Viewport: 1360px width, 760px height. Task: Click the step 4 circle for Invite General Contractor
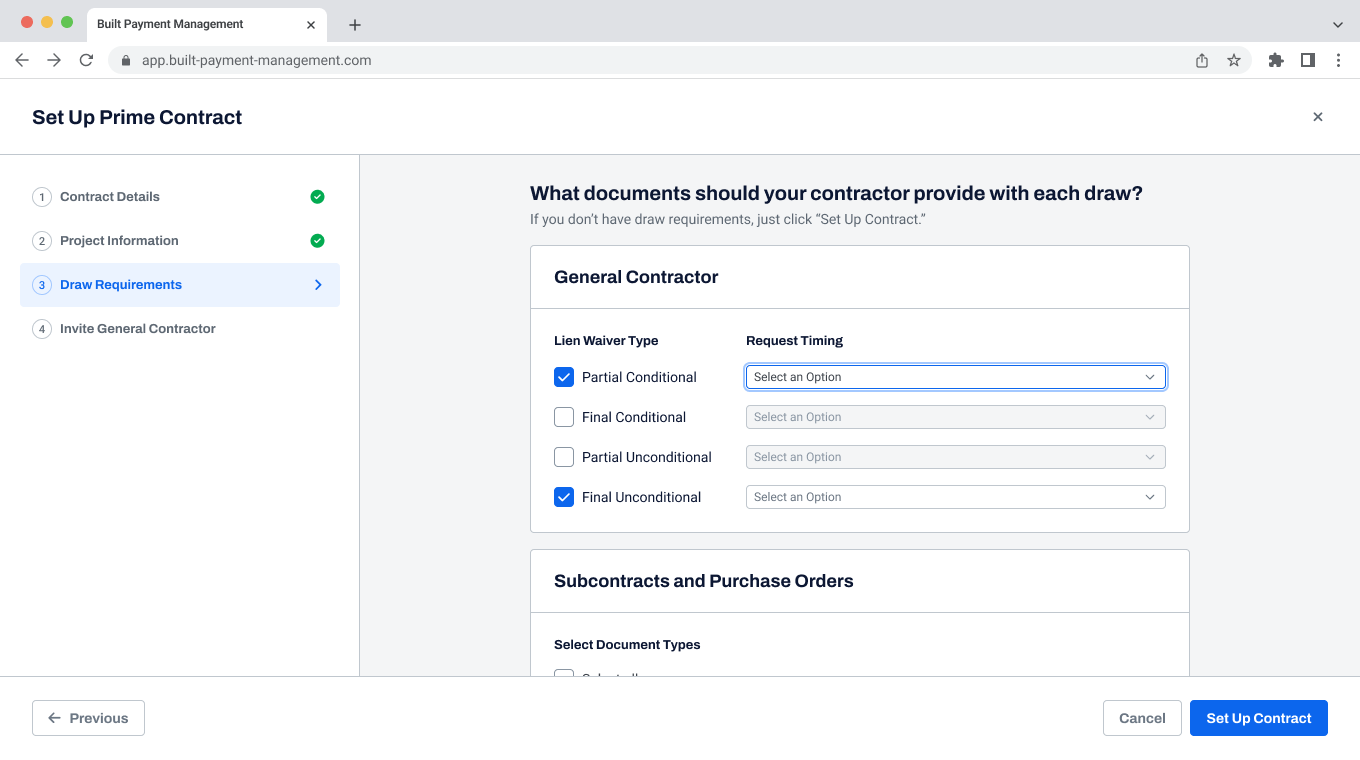tap(42, 328)
